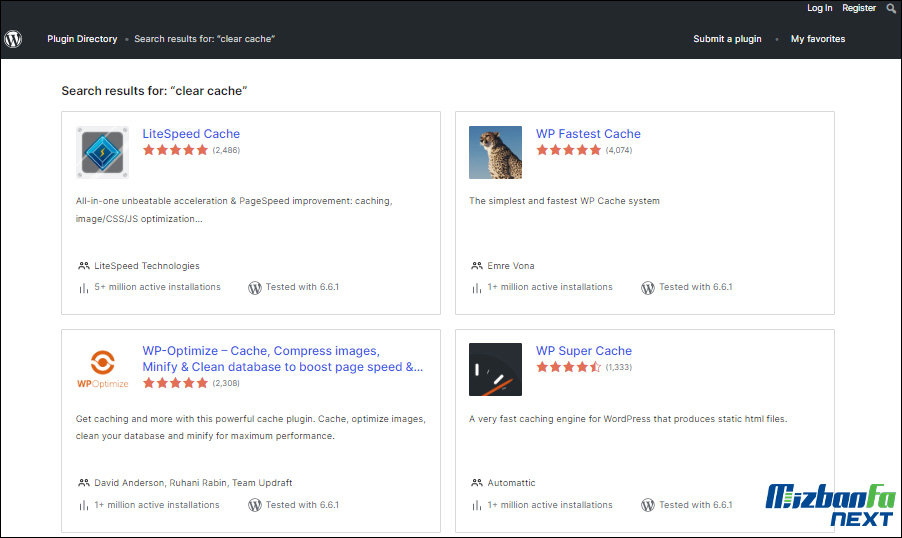Click the WP Fastest Cache cheetah thumbnail

(495, 152)
